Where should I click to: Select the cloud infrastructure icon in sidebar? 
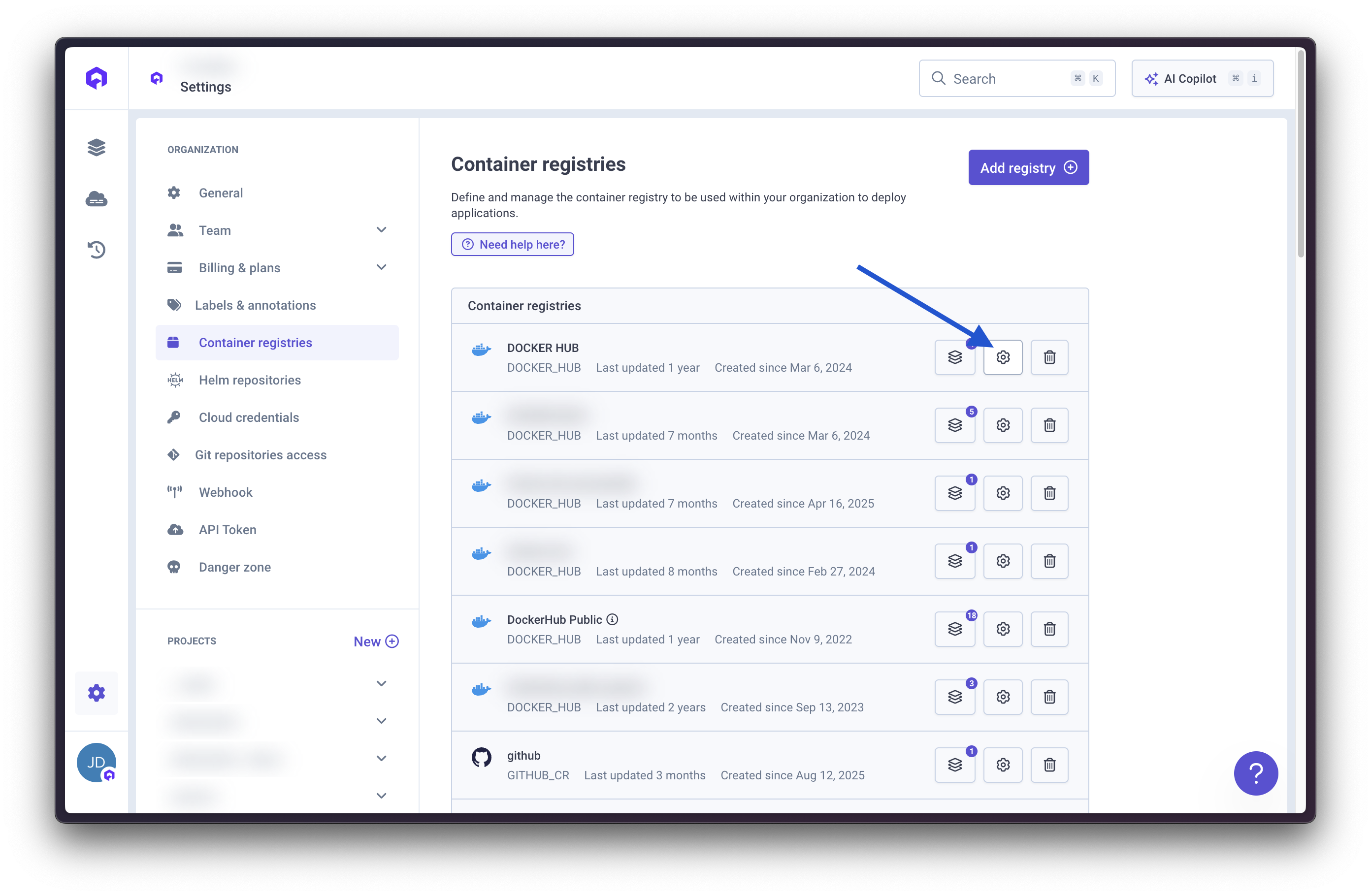[x=96, y=199]
